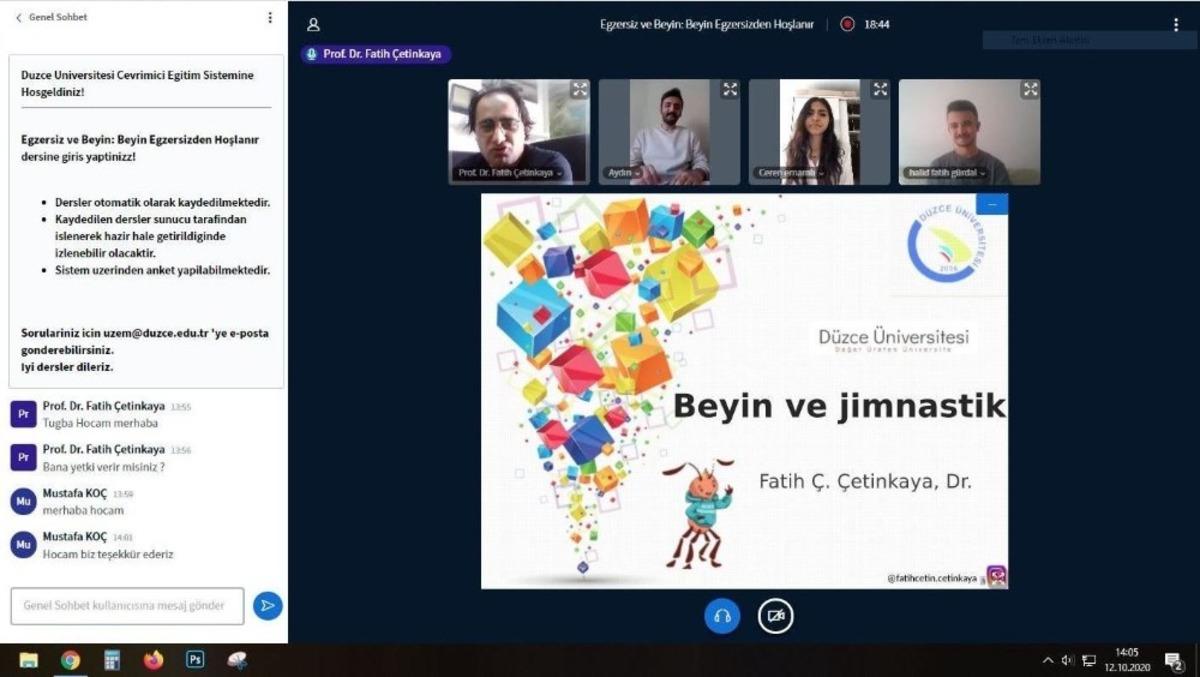The height and width of the screenshot is (677, 1200).
Task: Open the participants list icon
Action: click(315, 23)
